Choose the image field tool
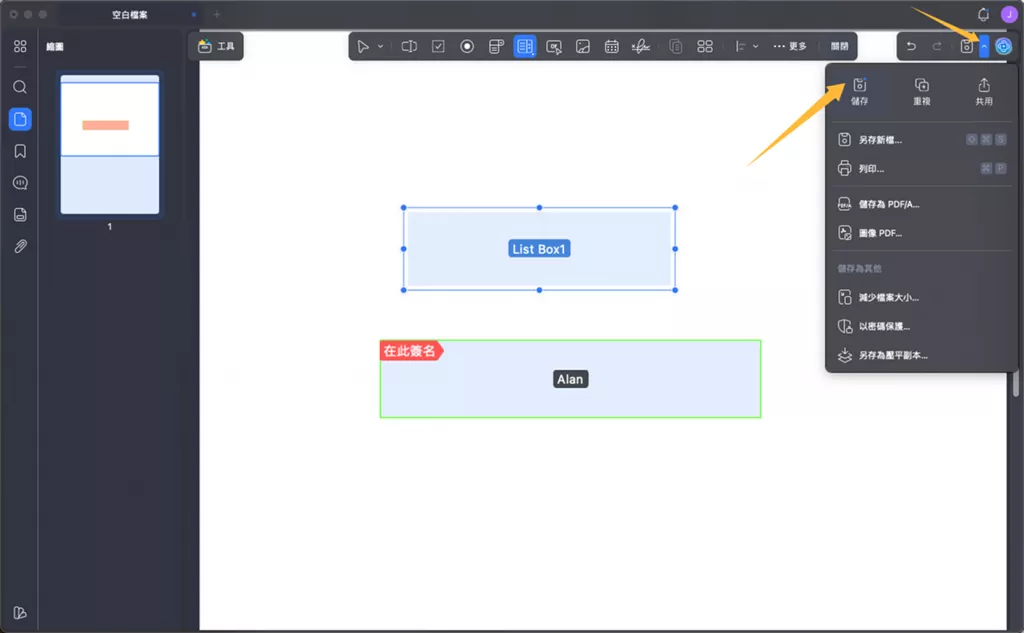 tap(583, 46)
